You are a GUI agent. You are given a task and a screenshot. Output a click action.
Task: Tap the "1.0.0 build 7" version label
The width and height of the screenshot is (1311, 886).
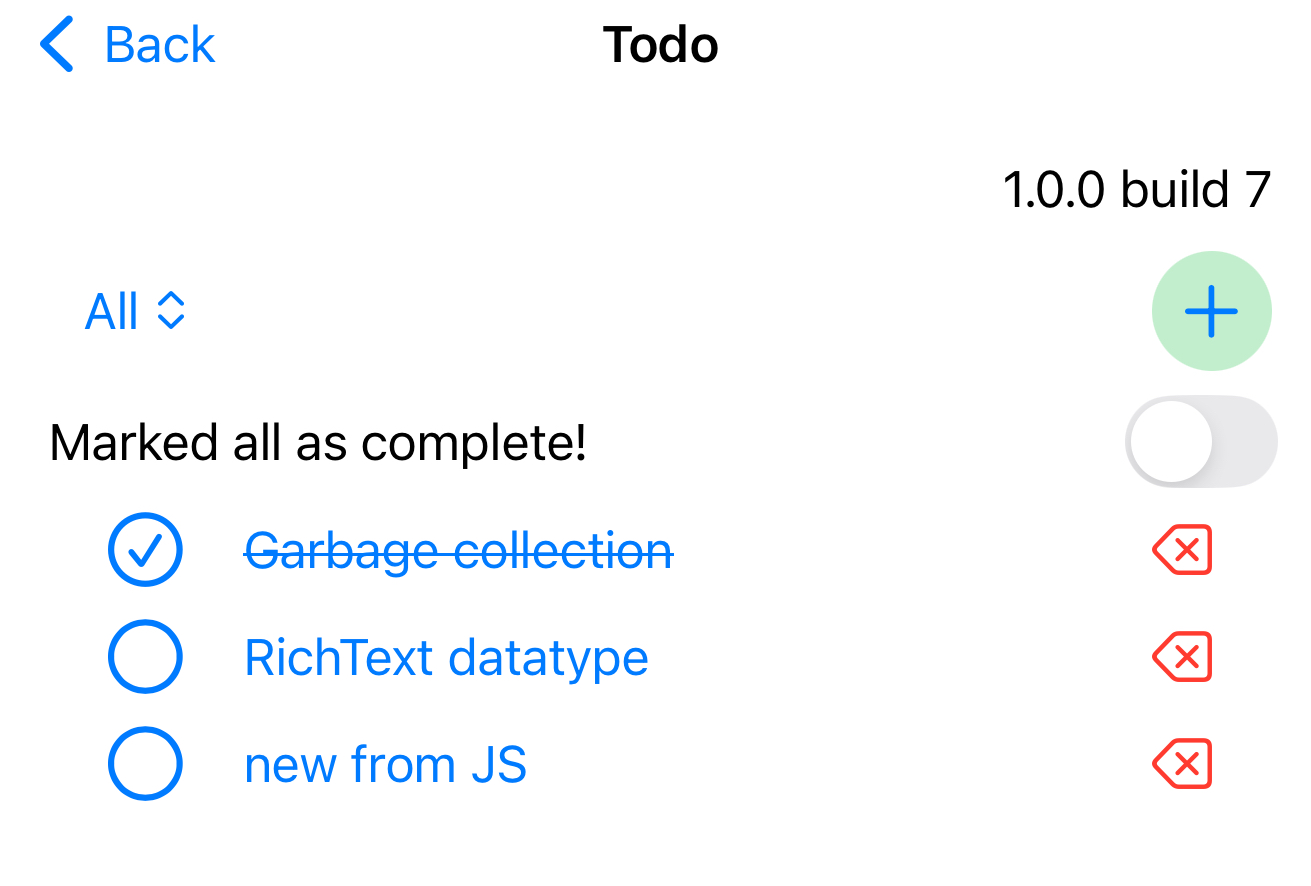[1136, 189]
